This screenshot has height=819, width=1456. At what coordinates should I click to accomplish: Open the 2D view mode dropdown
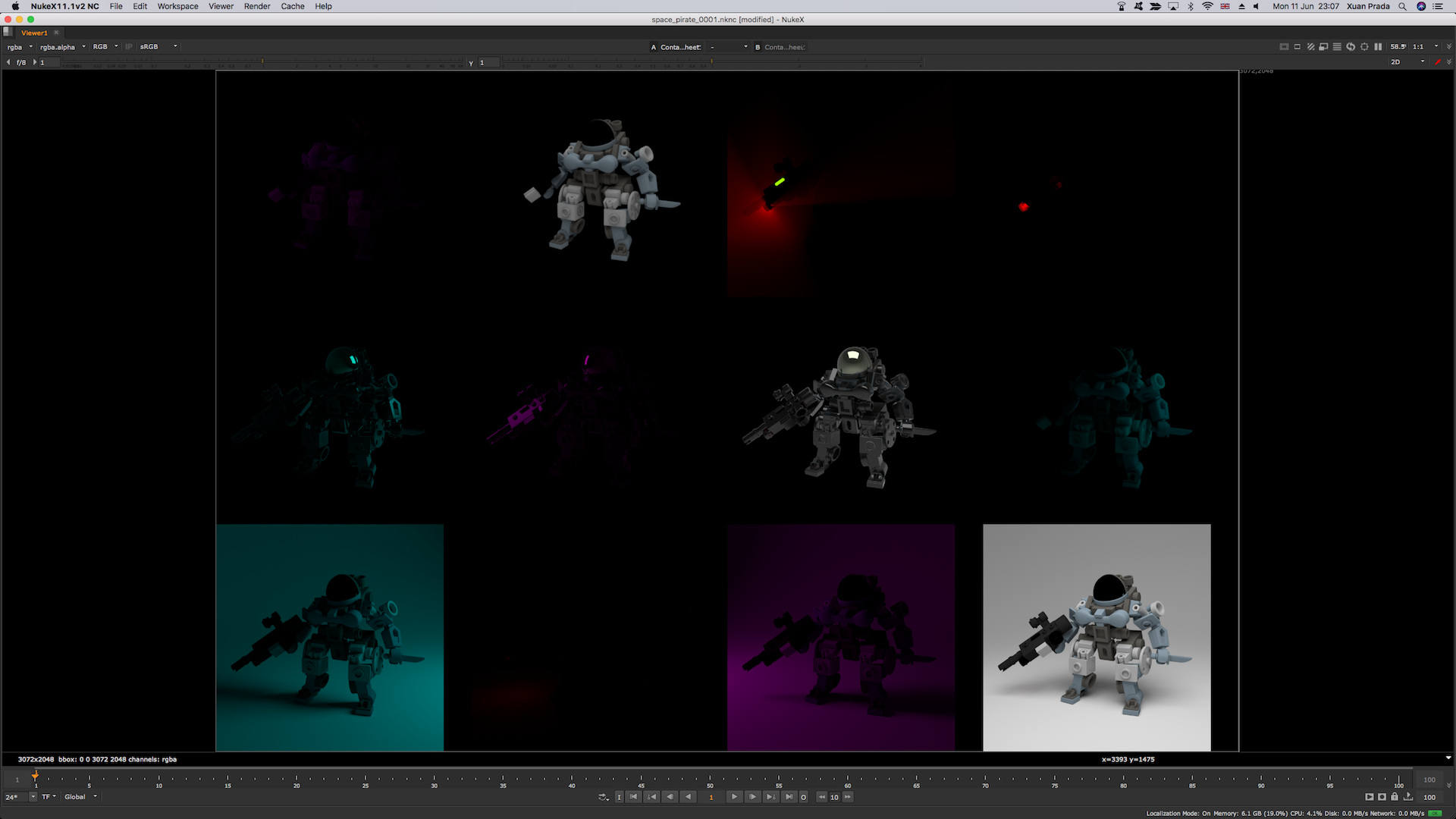[1407, 61]
